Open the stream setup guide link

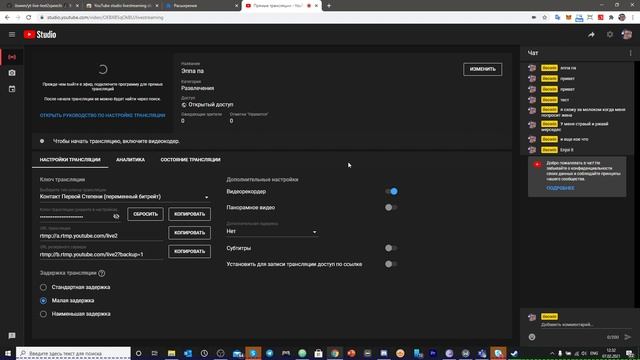pyautogui.click(x=102, y=116)
